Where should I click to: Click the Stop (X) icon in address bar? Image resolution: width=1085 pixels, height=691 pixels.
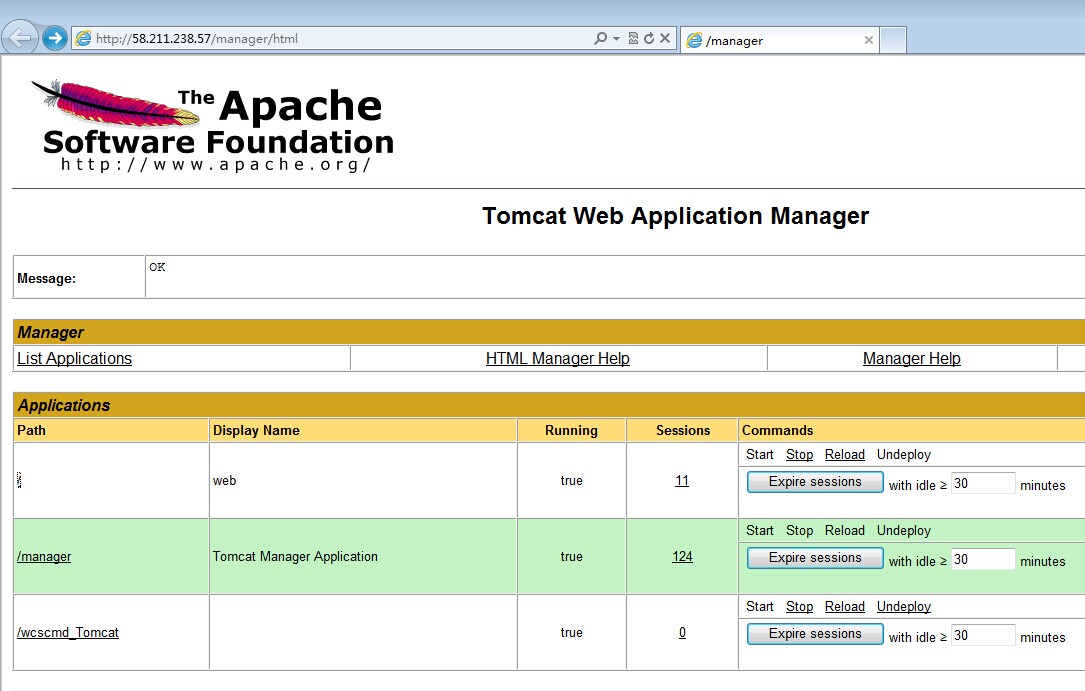(x=665, y=39)
